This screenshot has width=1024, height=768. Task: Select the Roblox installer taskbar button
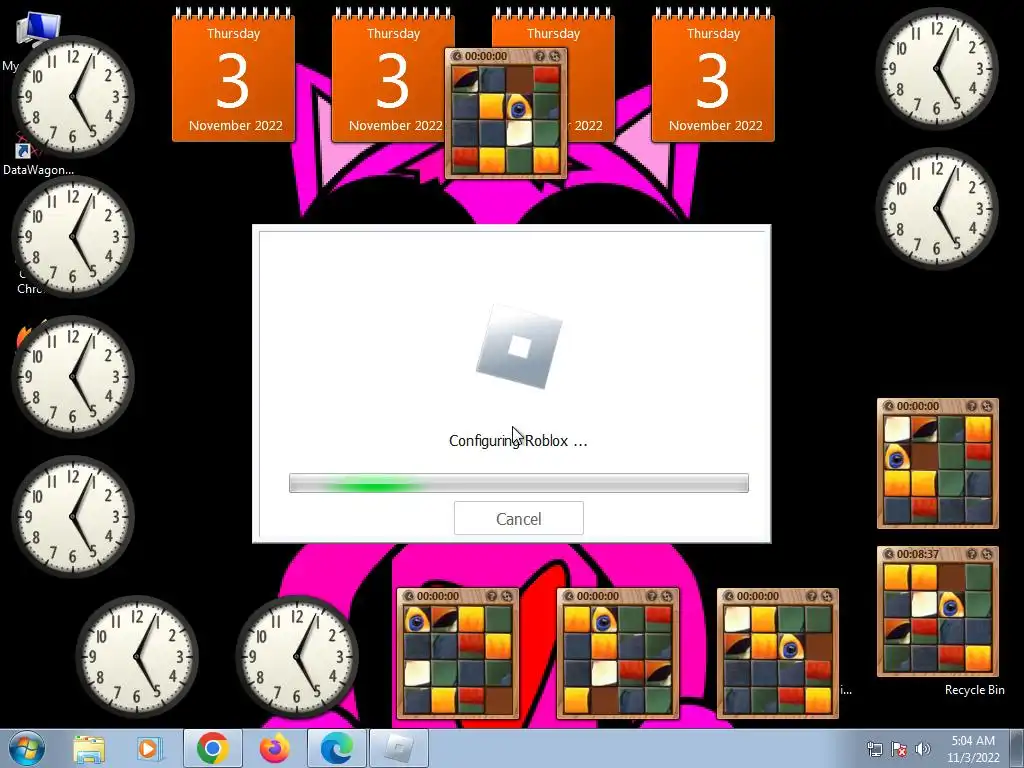pyautogui.click(x=399, y=749)
